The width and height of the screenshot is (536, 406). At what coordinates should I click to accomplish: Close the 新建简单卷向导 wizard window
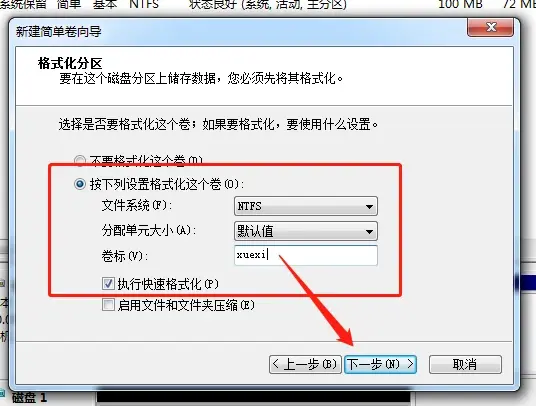pos(490,27)
